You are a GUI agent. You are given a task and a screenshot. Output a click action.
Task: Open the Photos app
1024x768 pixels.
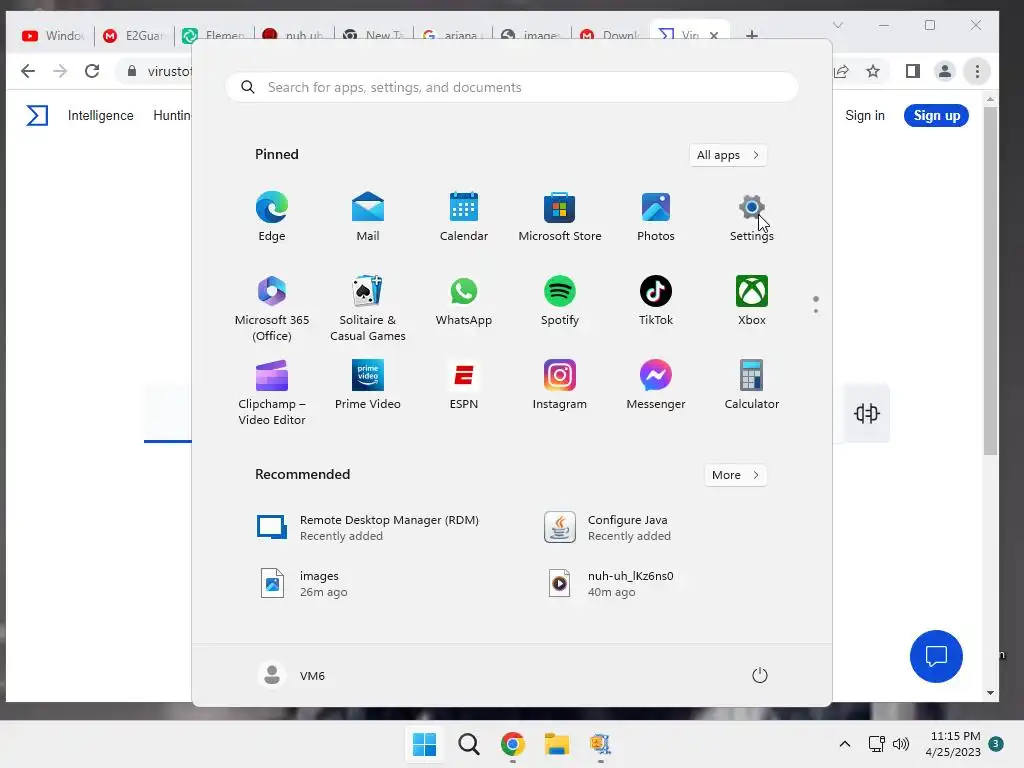(656, 217)
